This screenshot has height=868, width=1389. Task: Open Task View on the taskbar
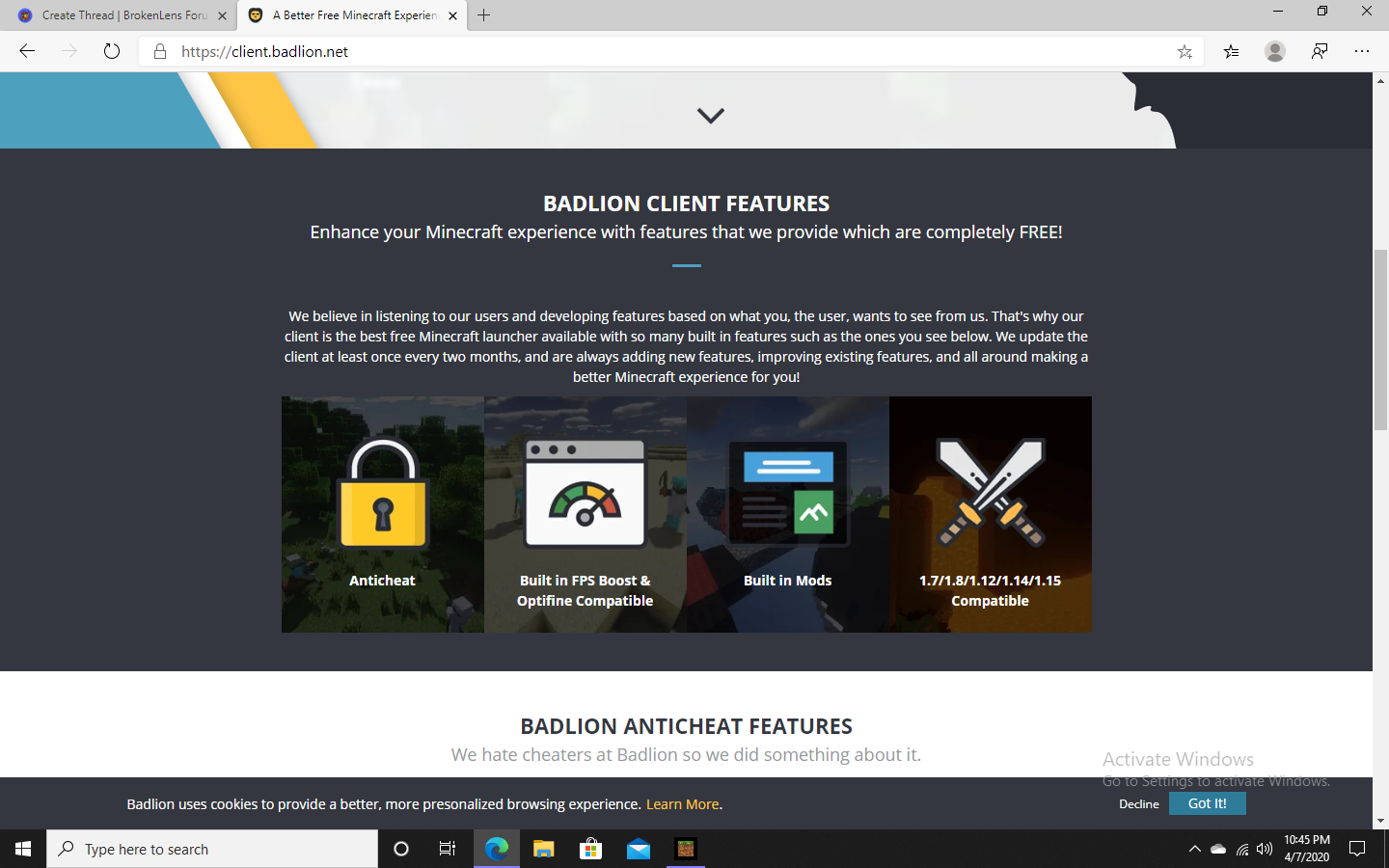448,849
